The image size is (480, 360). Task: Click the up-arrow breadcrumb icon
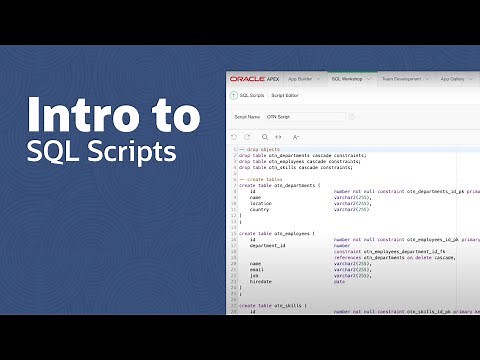(234, 95)
